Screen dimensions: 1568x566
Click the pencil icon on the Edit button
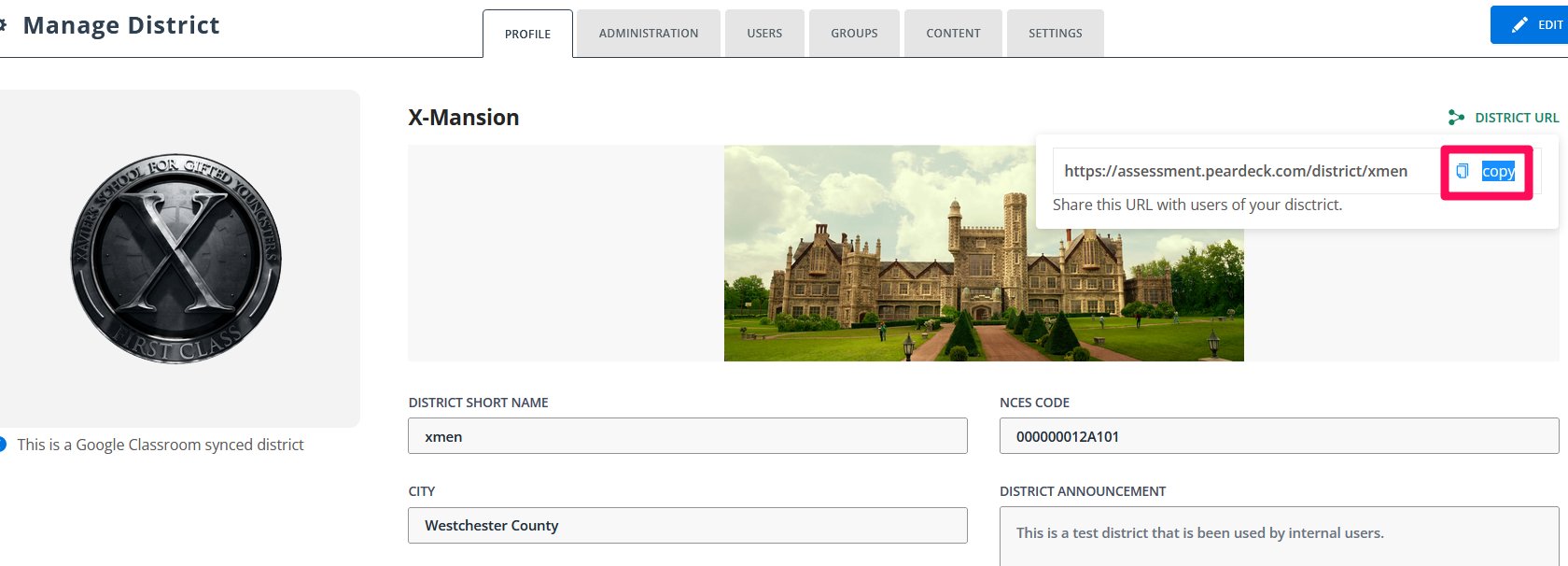[1519, 25]
